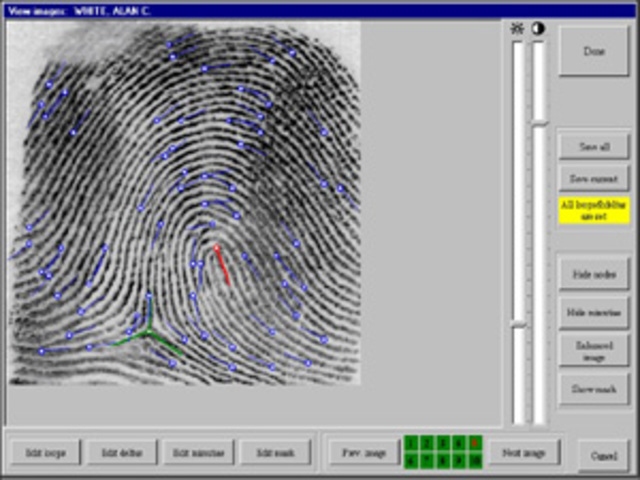The height and width of the screenshot is (480, 640).
Task: Click the yellow loops and deltas status label
Action: [594, 211]
